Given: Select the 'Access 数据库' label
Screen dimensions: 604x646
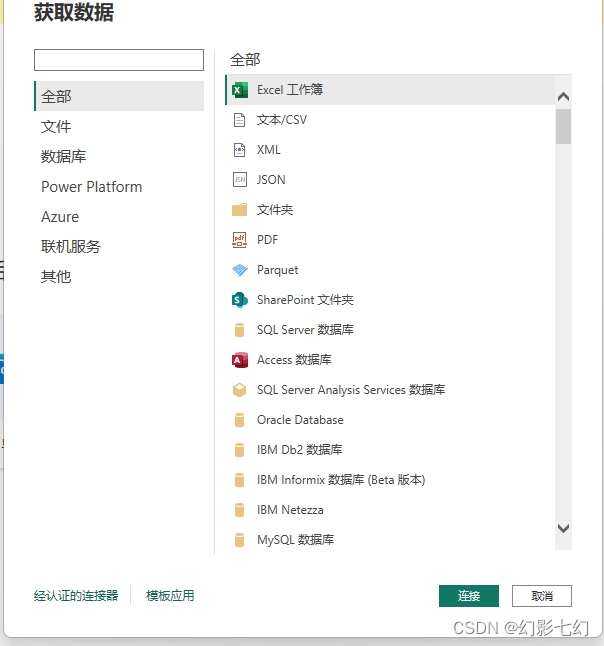Looking at the screenshot, I should [294, 360].
